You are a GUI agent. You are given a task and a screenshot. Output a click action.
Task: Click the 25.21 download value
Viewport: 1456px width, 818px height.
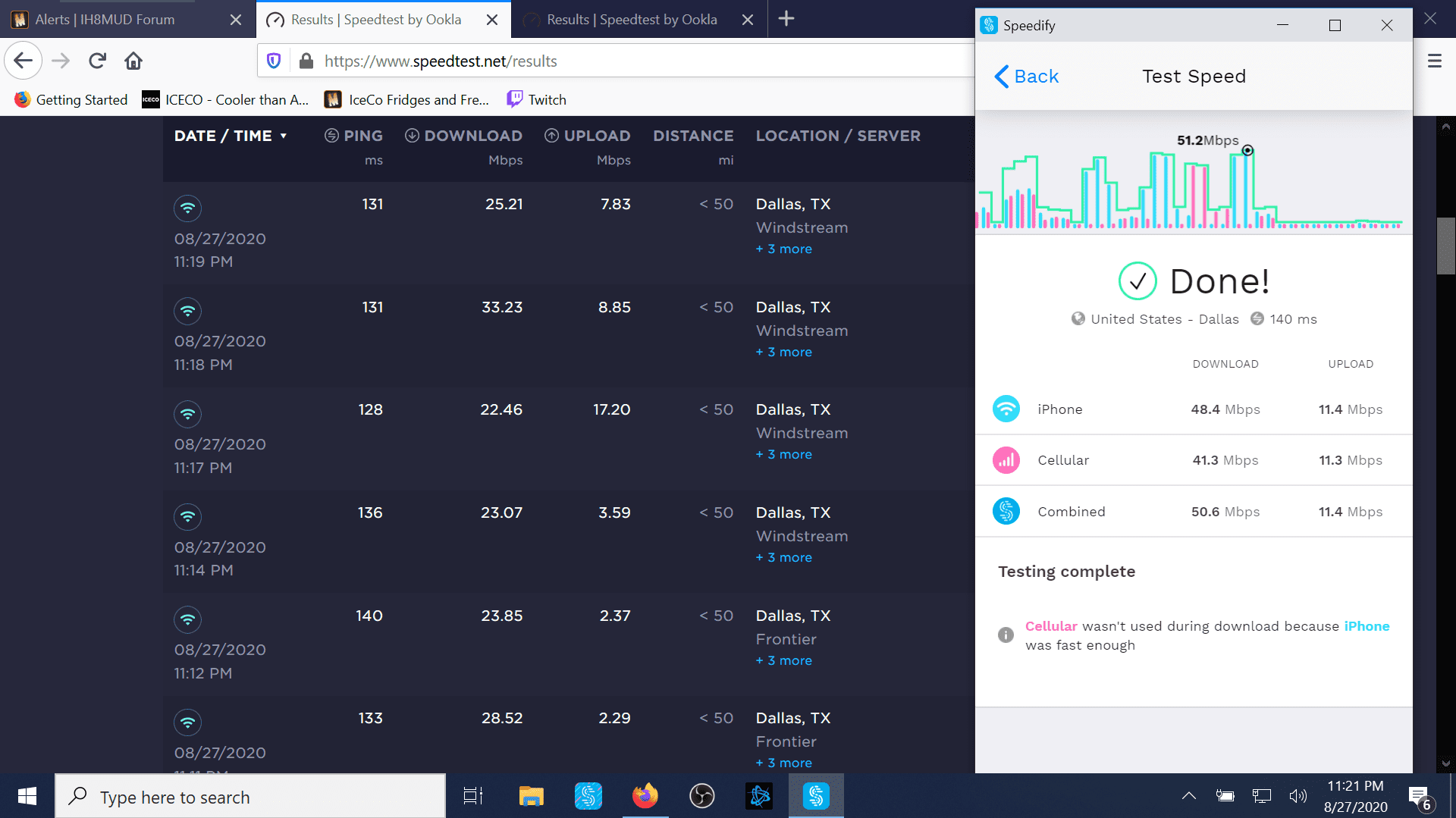coord(504,204)
